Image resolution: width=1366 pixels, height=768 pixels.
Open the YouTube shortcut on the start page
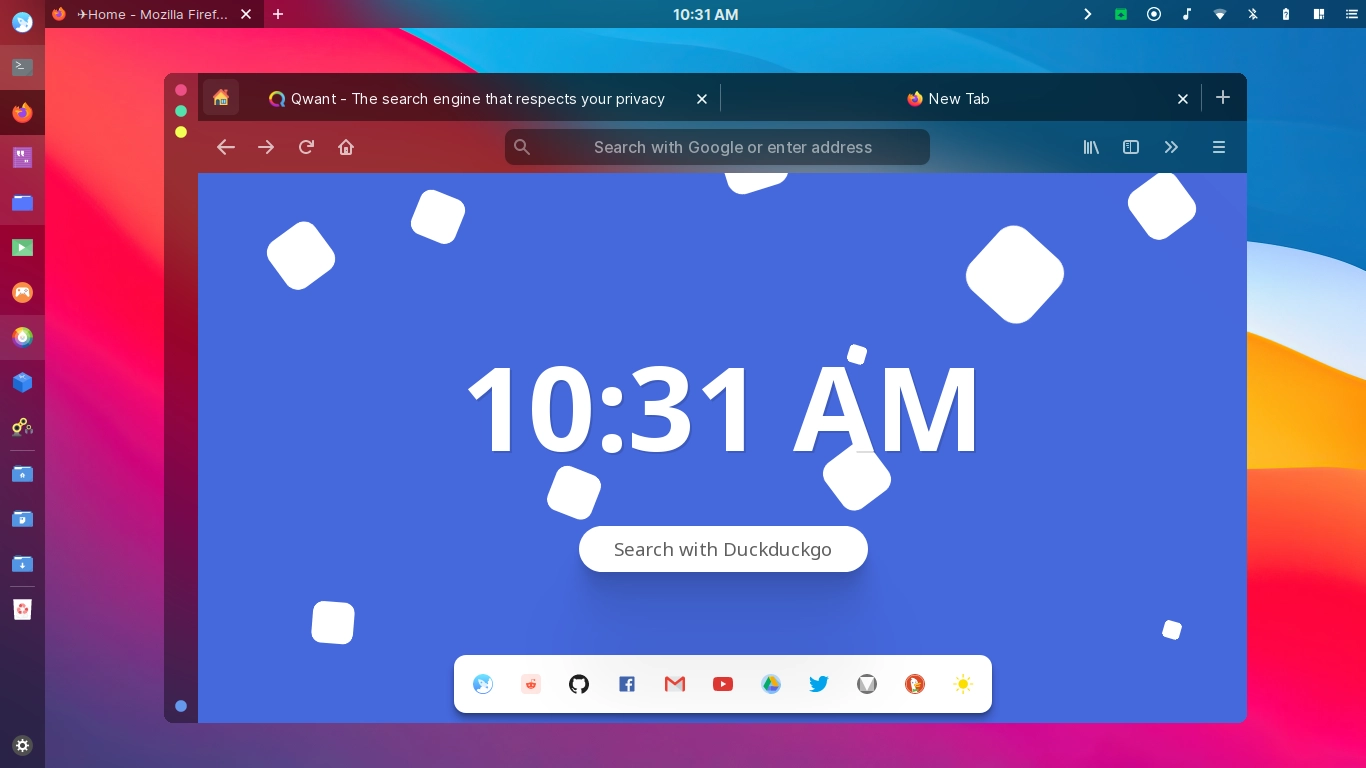tap(723, 684)
